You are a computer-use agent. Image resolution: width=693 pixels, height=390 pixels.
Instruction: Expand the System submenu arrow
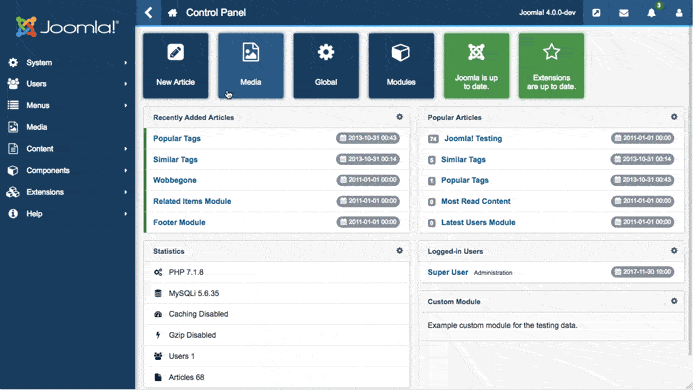pos(126,63)
